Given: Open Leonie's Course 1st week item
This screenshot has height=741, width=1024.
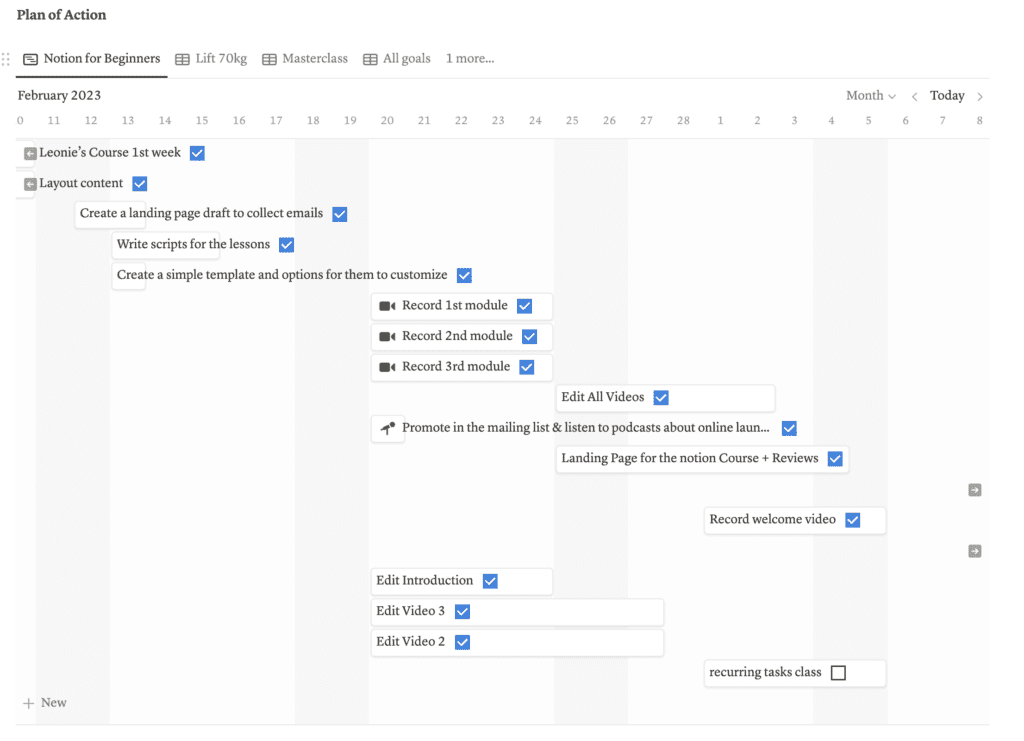Looking at the screenshot, I should tap(110, 153).
